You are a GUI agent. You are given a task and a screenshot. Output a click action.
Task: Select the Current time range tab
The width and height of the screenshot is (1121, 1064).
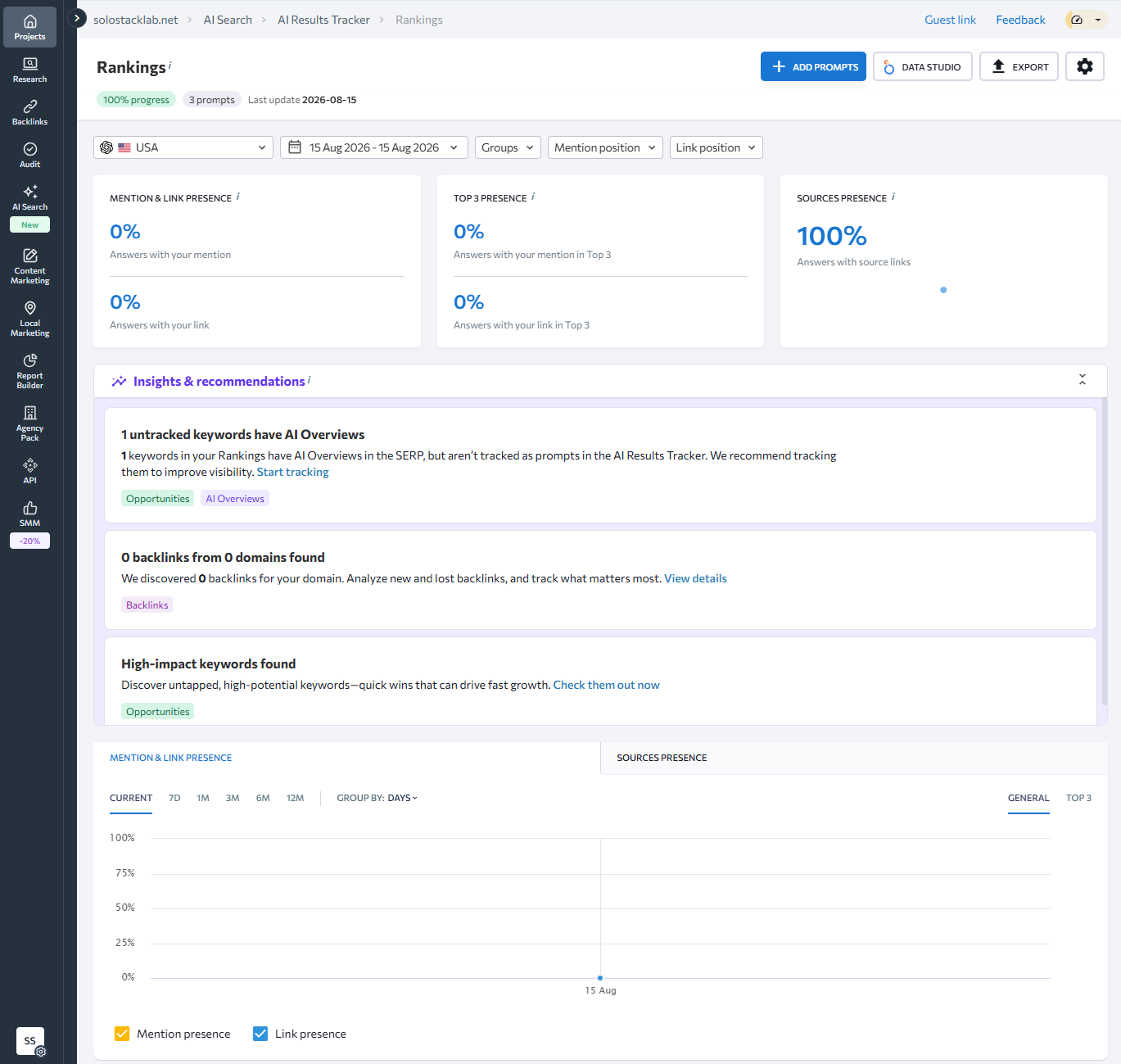(131, 798)
